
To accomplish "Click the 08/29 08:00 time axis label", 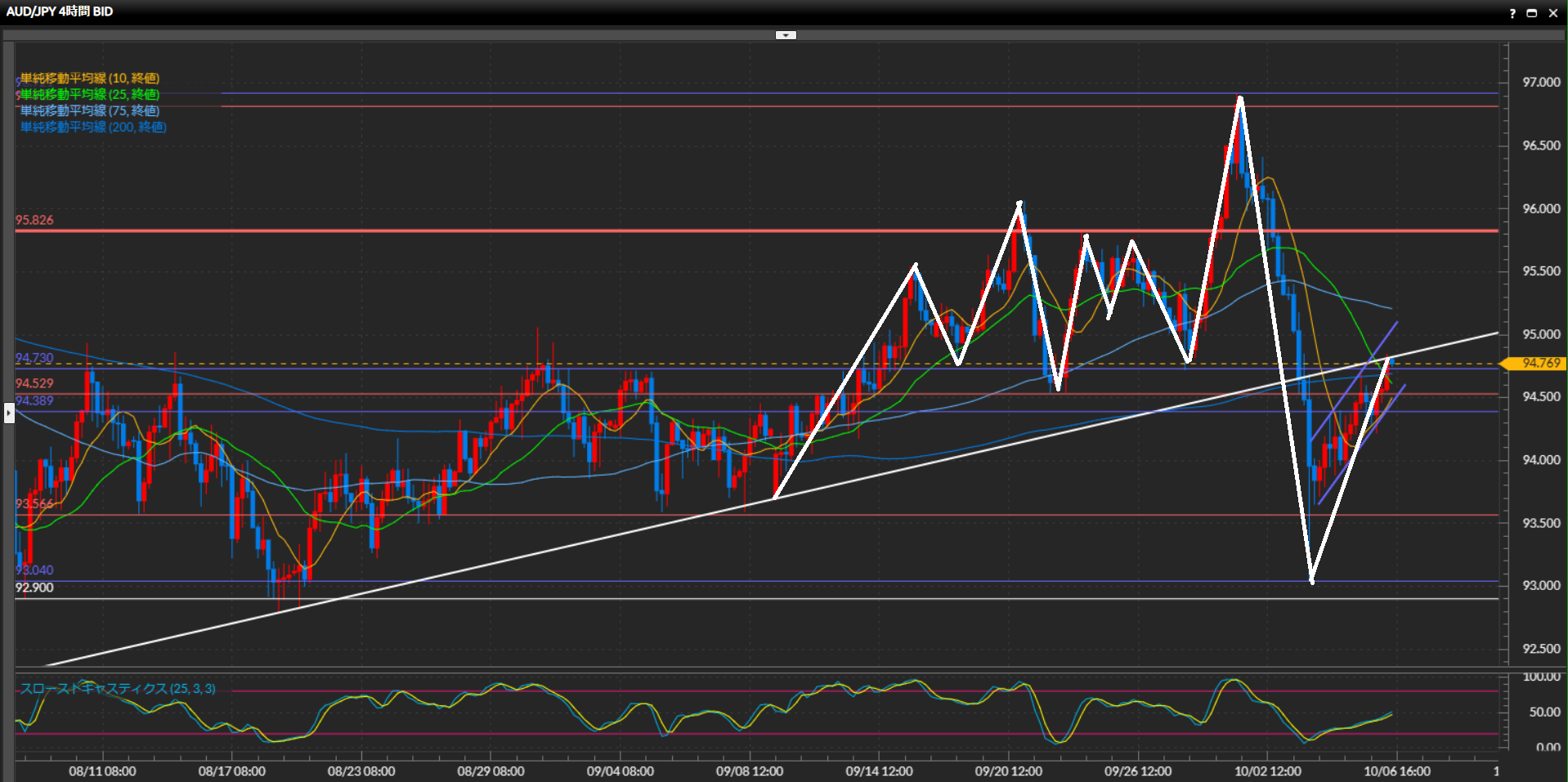I will 491,771.
